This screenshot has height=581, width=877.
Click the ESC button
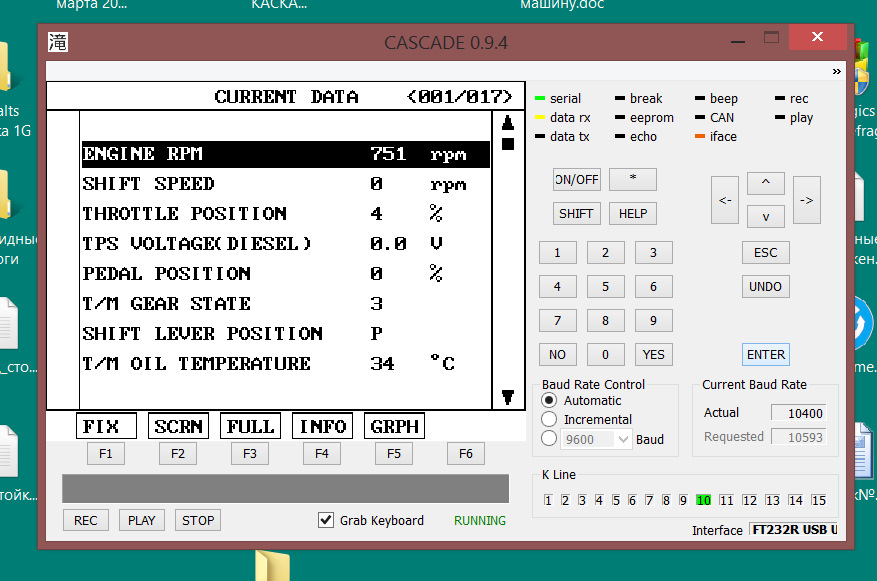click(x=766, y=253)
